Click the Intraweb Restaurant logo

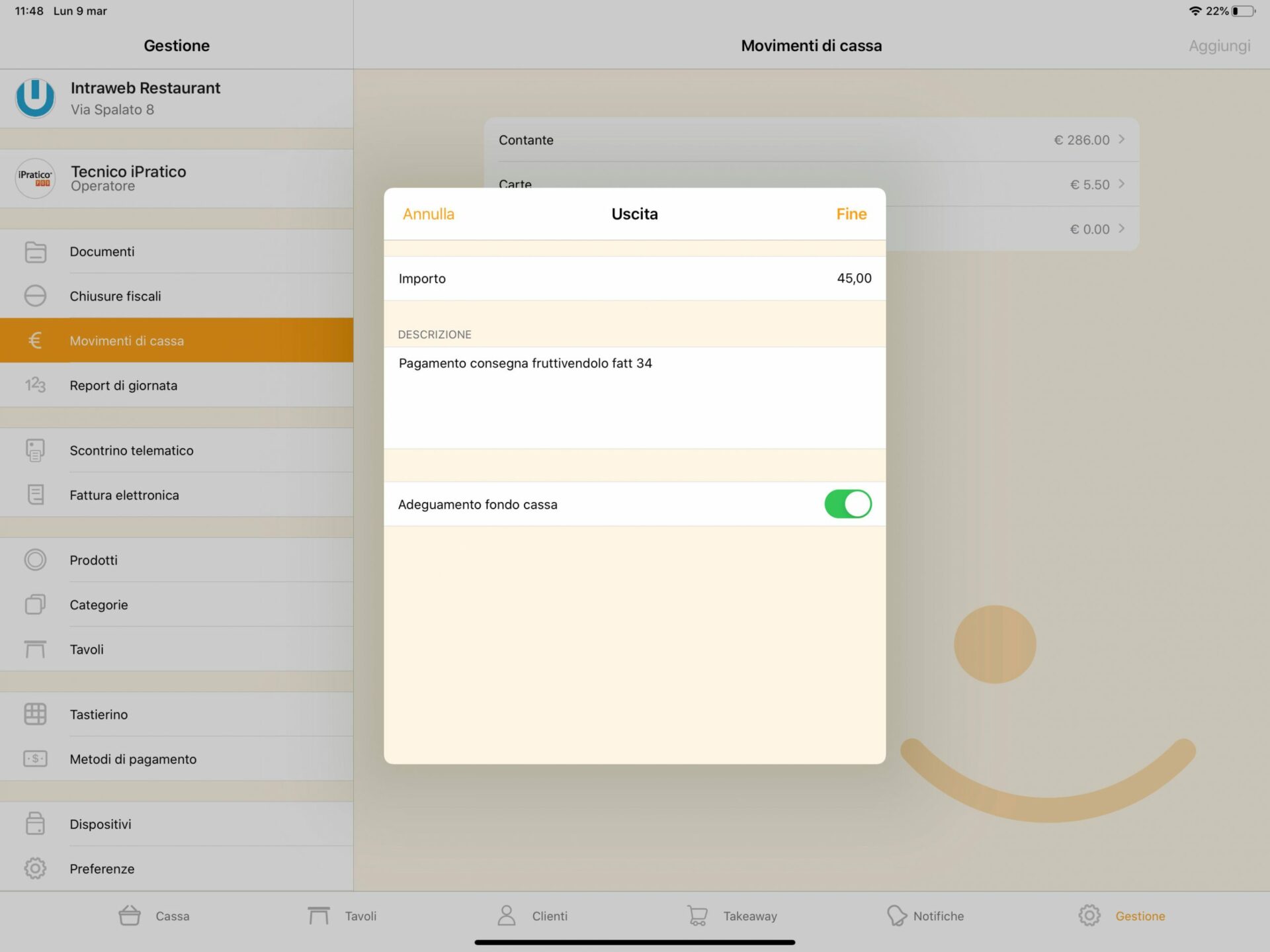[35, 98]
